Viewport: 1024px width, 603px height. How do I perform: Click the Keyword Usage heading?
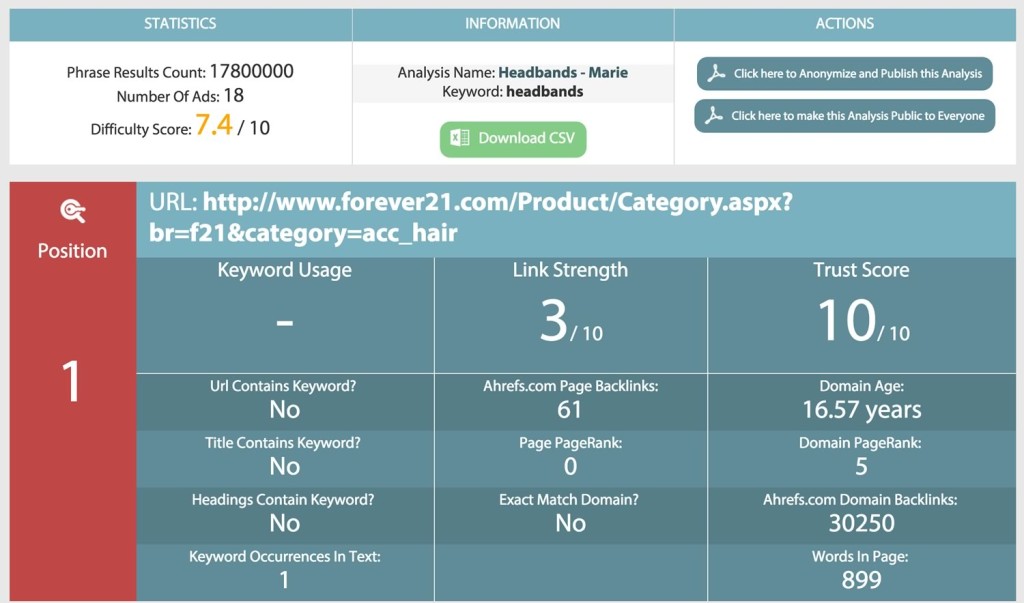click(x=285, y=270)
